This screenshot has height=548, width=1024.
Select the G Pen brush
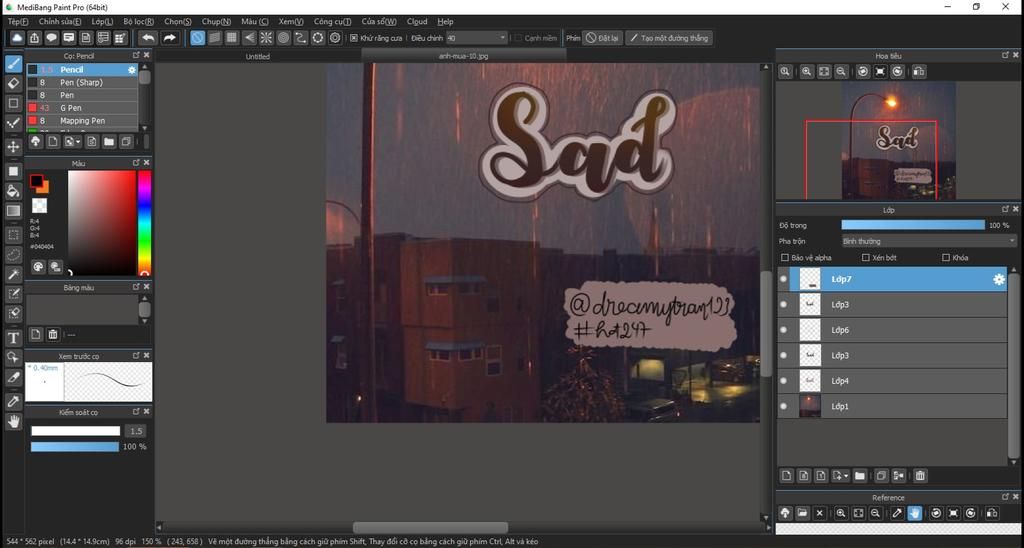(x=82, y=108)
